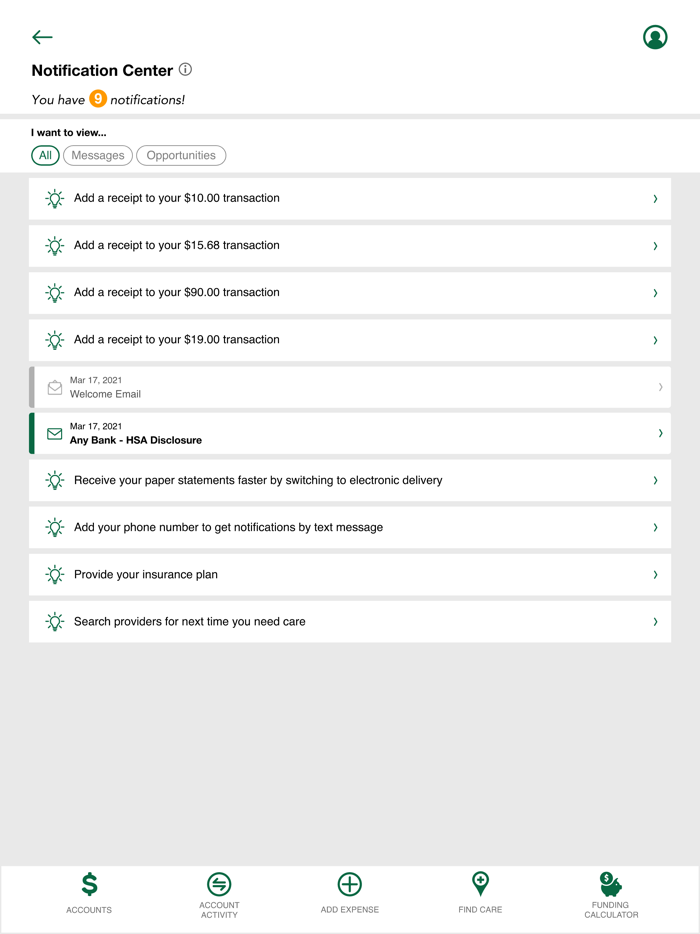Open the text message notifications prompt
This screenshot has width=700, height=934.
(349, 527)
